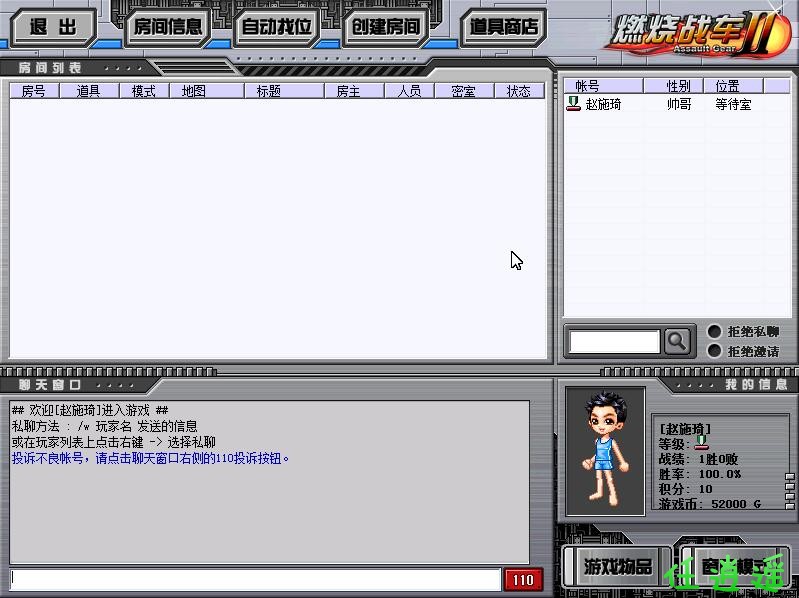
Task: Click 等待室 location cell for 赵施琦
Action: 733,104
